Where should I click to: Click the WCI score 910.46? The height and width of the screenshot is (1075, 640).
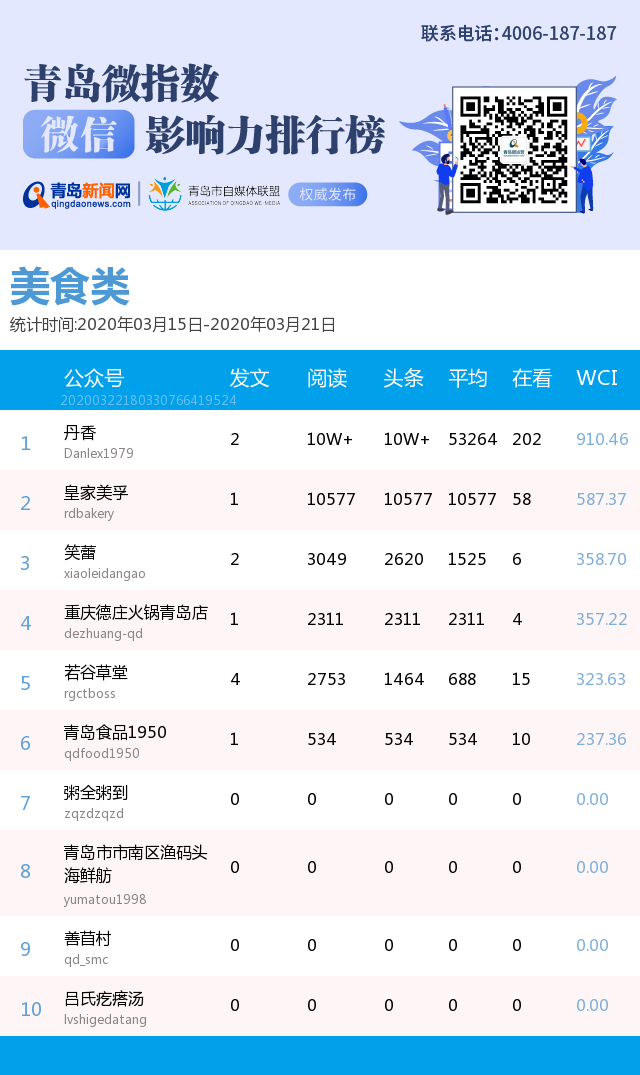(602, 439)
